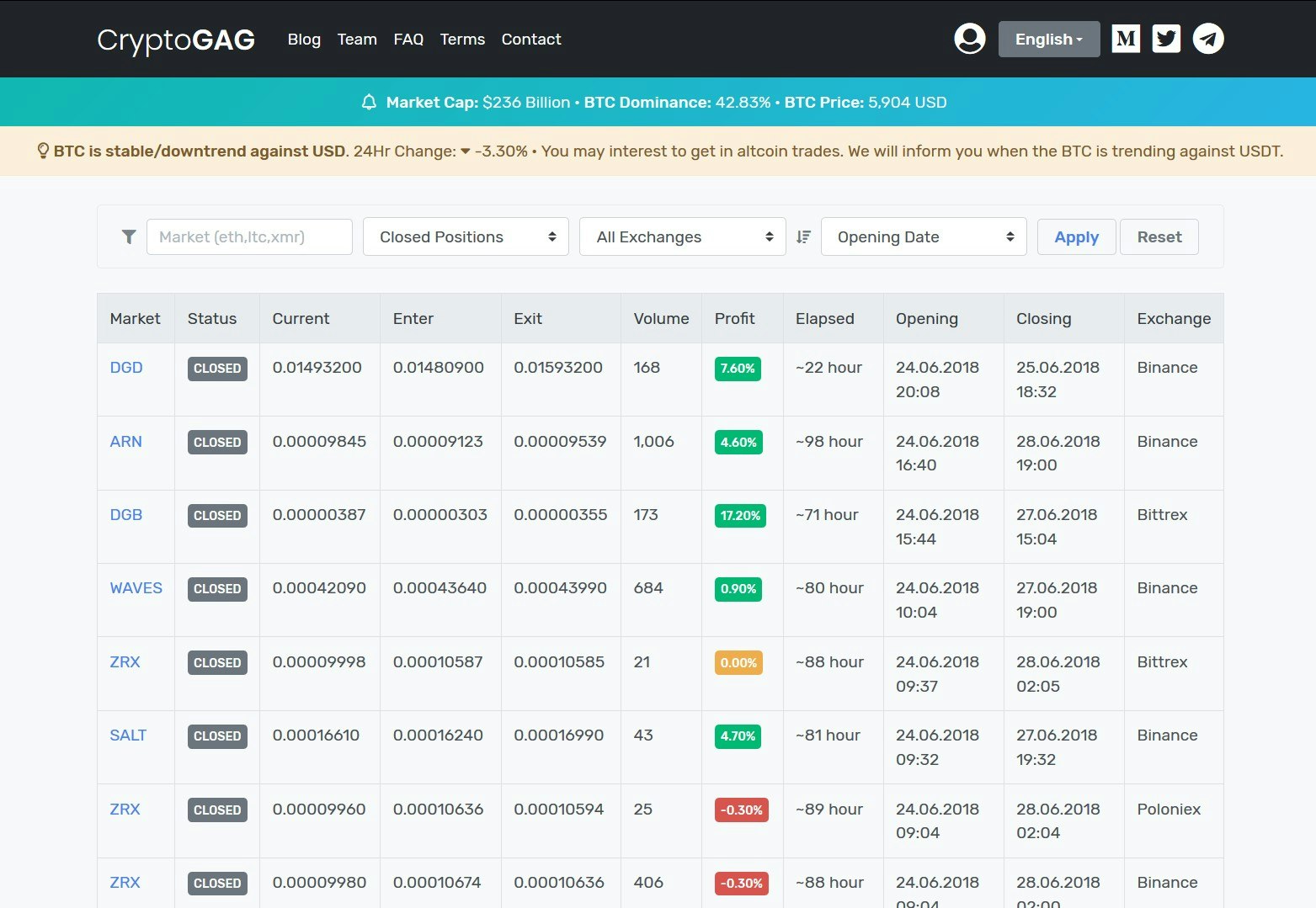
Task: Select the Contact menu item
Action: click(530, 39)
